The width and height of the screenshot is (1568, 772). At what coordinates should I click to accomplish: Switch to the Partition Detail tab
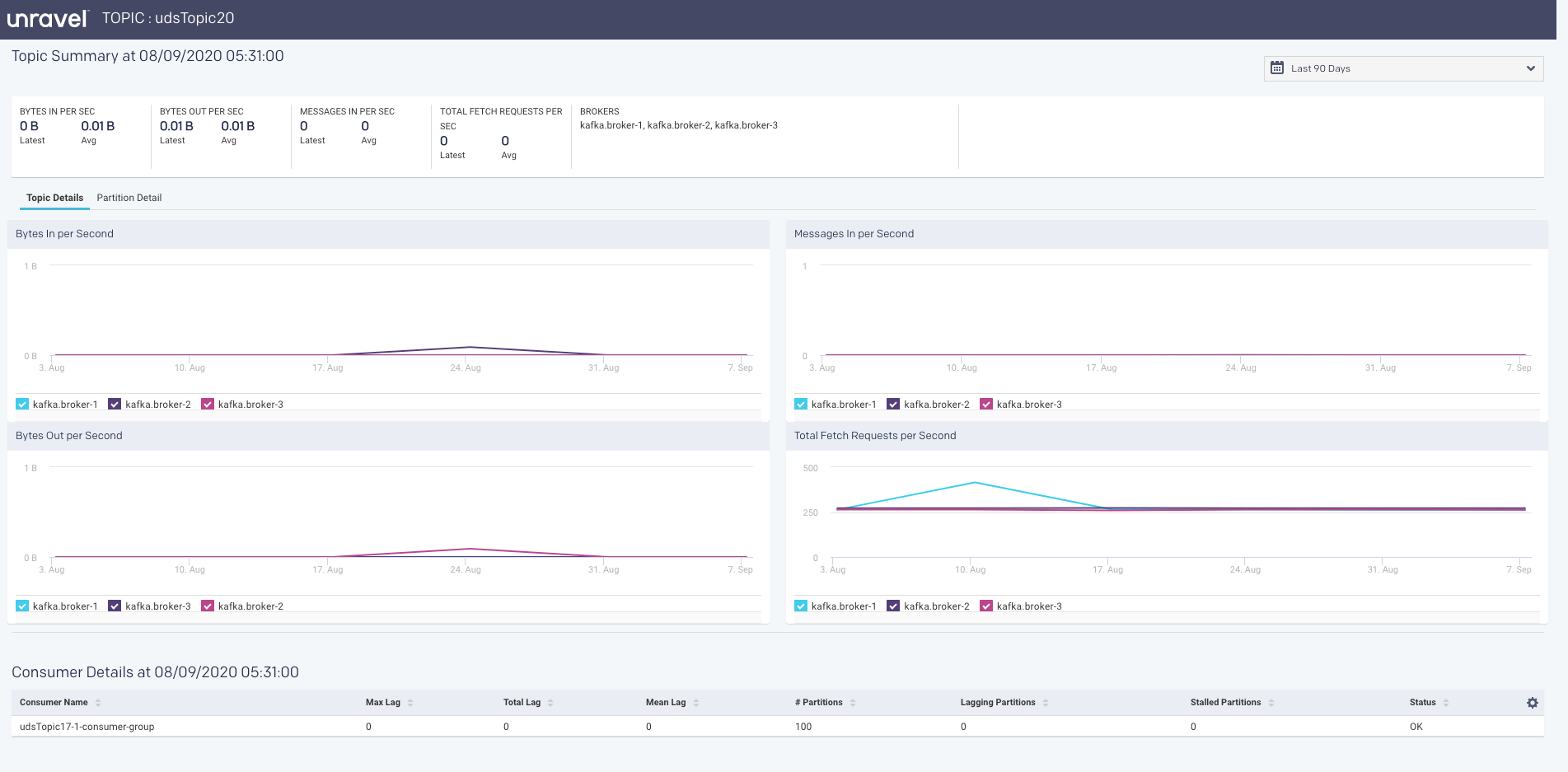coord(129,198)
